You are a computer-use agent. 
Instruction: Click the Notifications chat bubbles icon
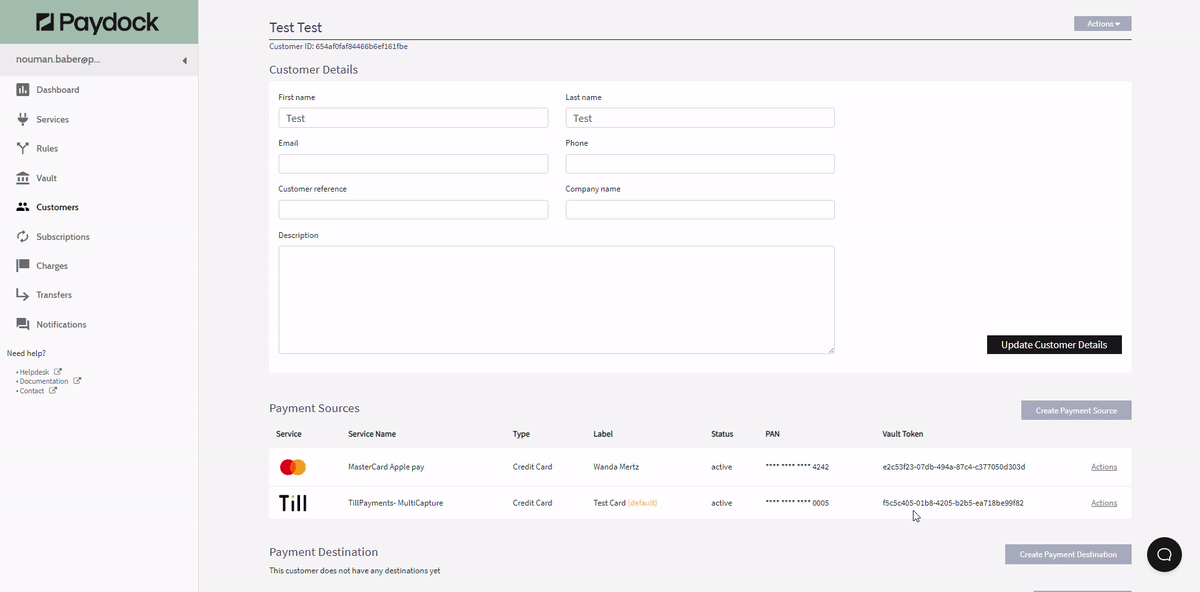(x=22, y=324)
